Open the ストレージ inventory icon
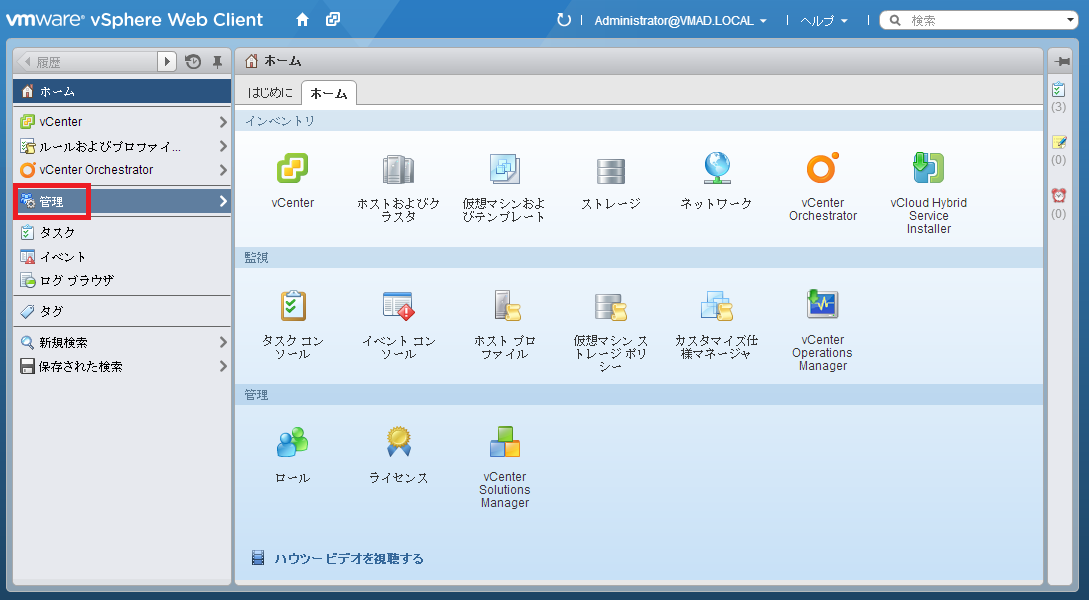 click(x=610, y=171)
